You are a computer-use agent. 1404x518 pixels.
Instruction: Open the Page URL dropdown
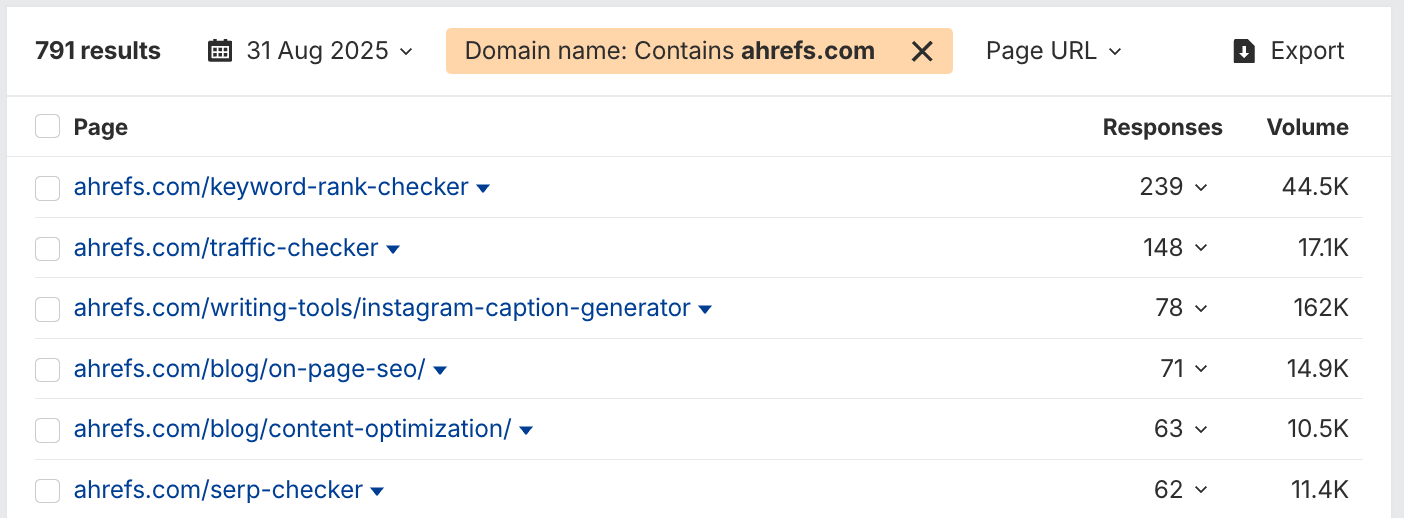pyautogui.click(x=1053, y=51)
